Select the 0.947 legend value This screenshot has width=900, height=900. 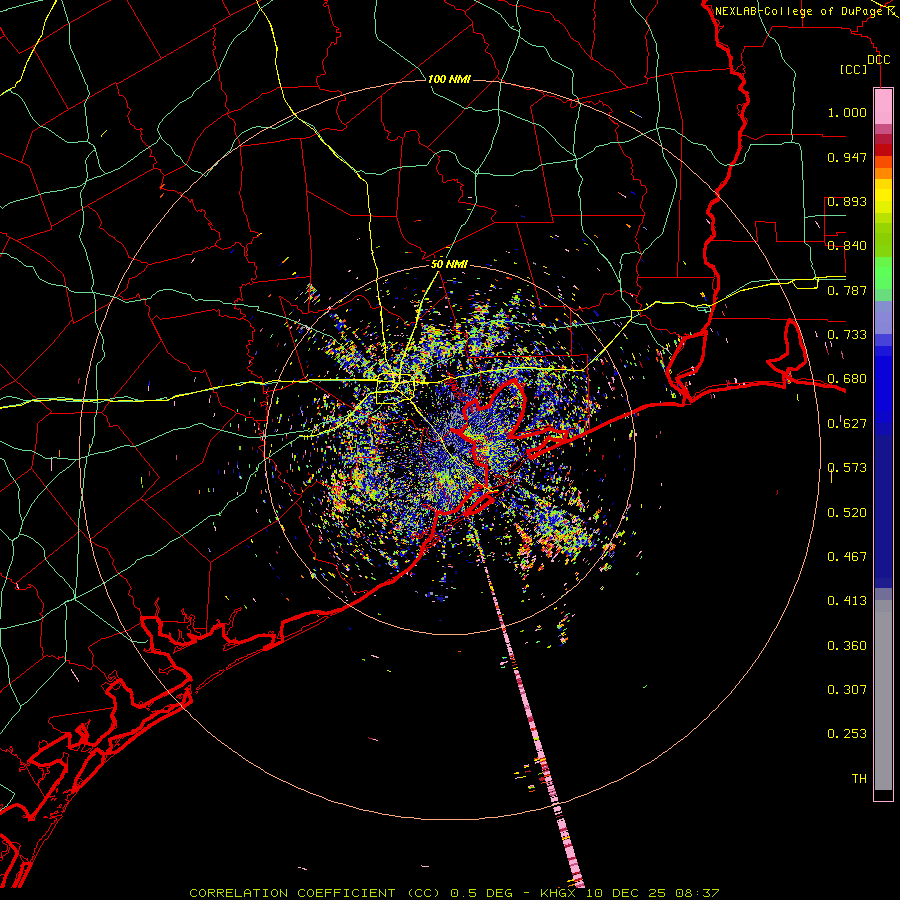click(x=847, y=157)
